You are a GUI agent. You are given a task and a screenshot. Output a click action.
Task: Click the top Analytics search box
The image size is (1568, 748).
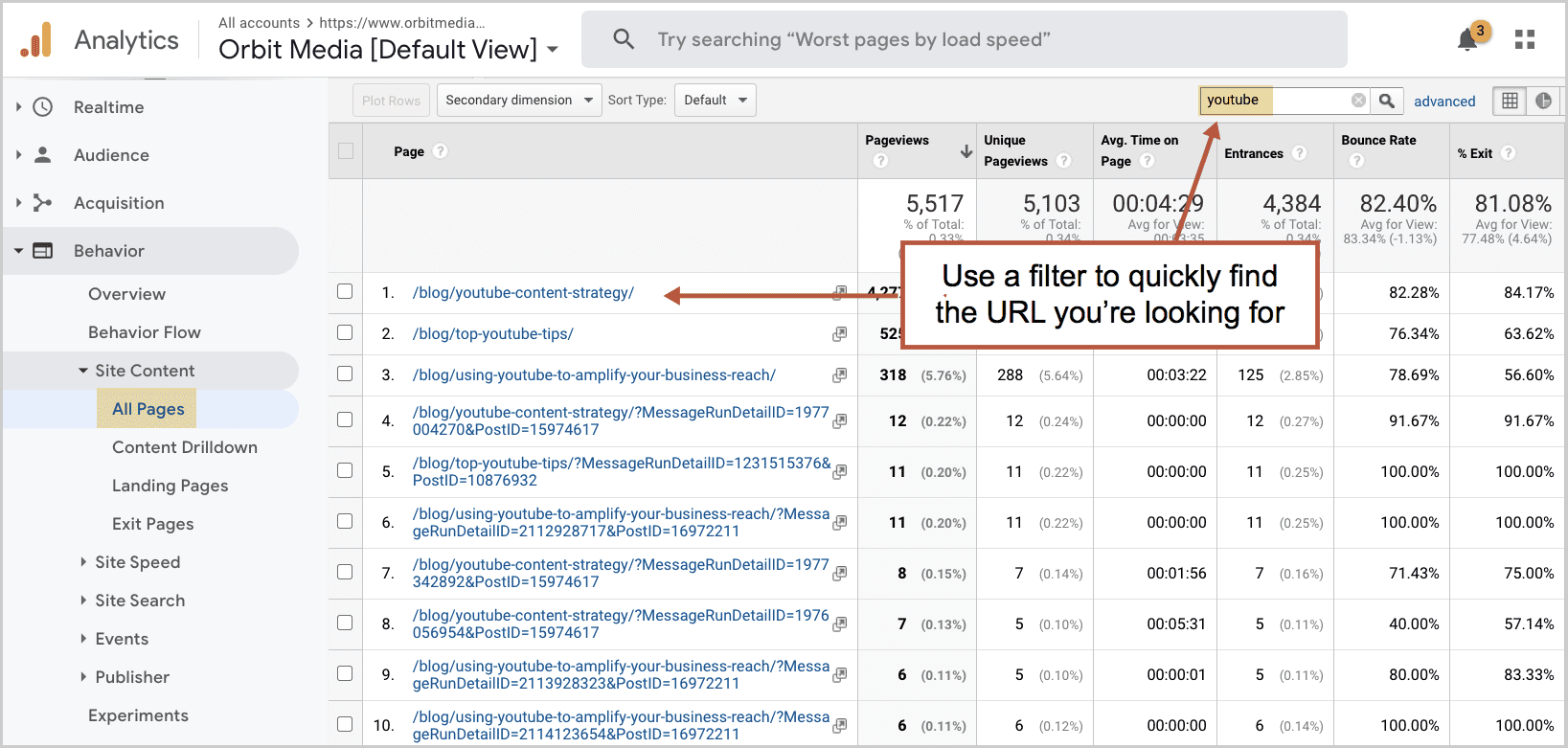click(965, 39)
